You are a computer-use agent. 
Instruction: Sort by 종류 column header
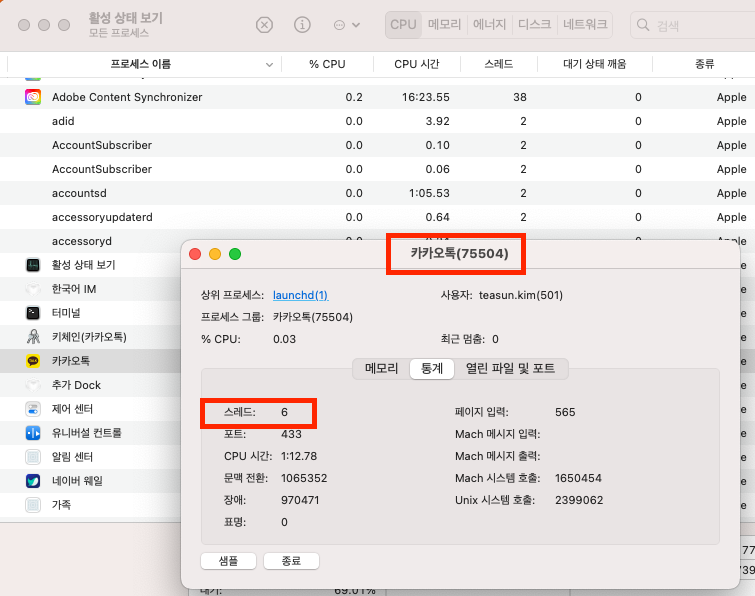click(x=704, y=64)
